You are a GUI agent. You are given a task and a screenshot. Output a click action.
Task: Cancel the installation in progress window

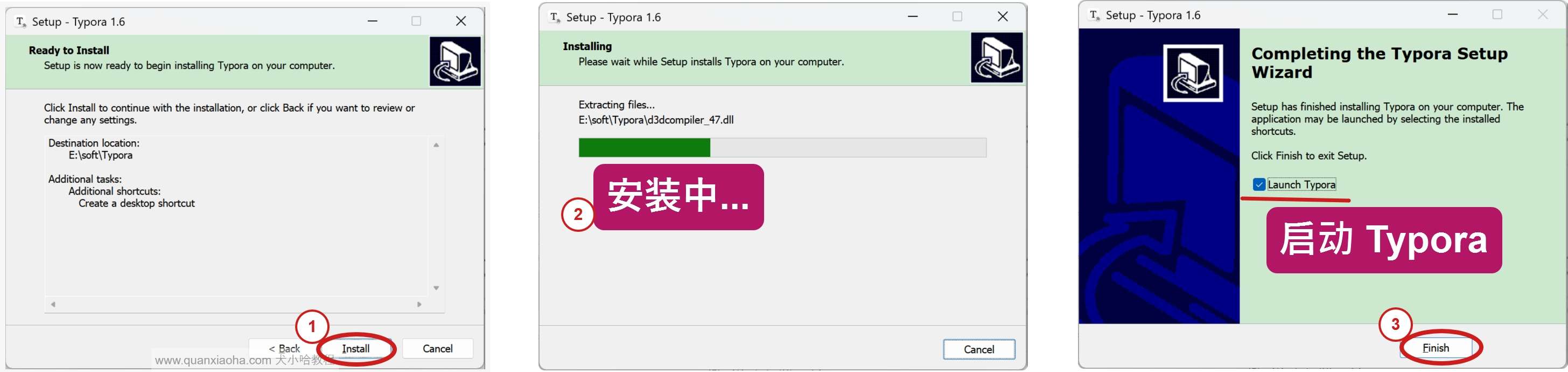pyautogui.click(x=979, y=349)
